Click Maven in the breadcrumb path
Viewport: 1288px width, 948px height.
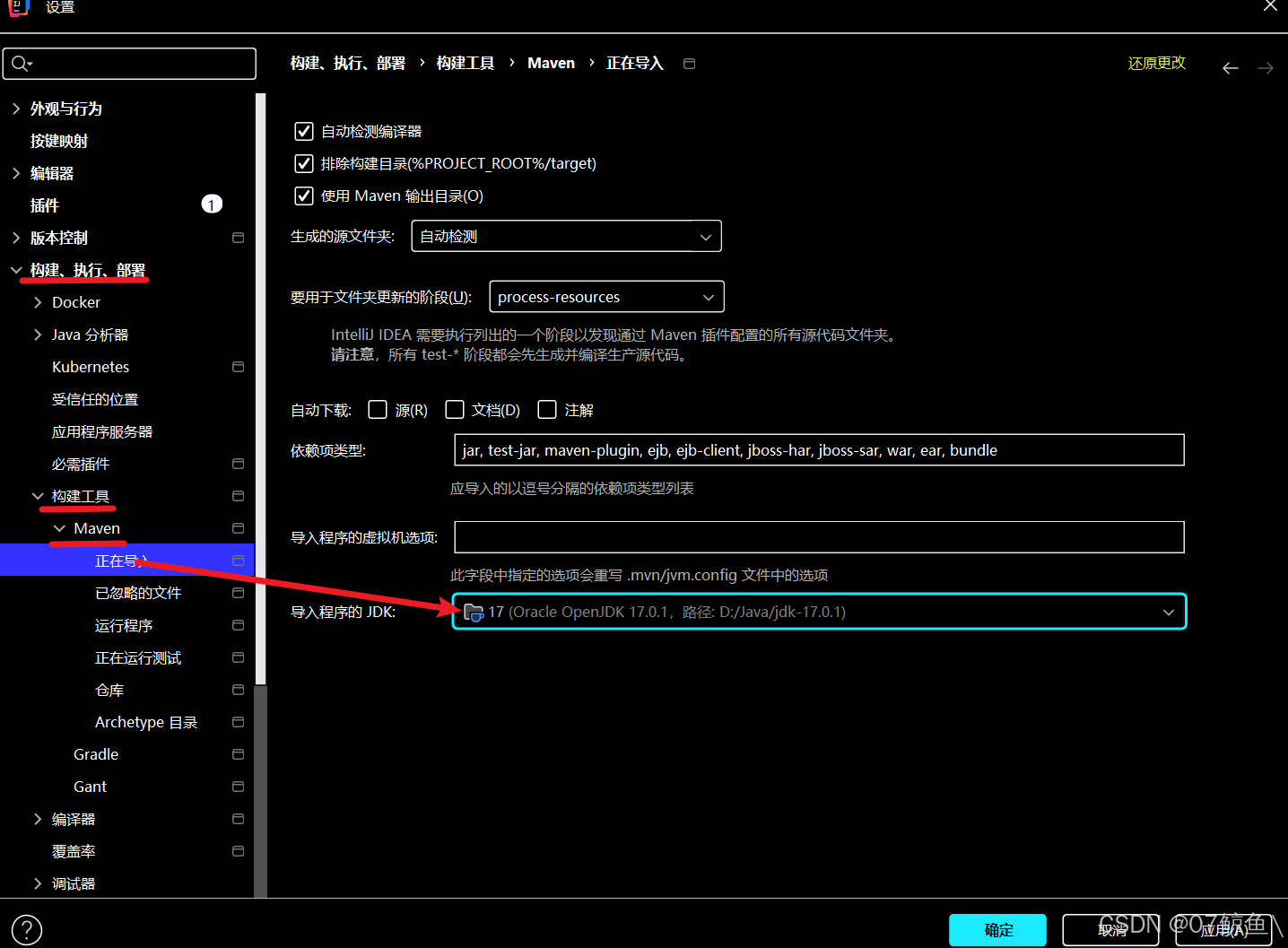[551, 63]
